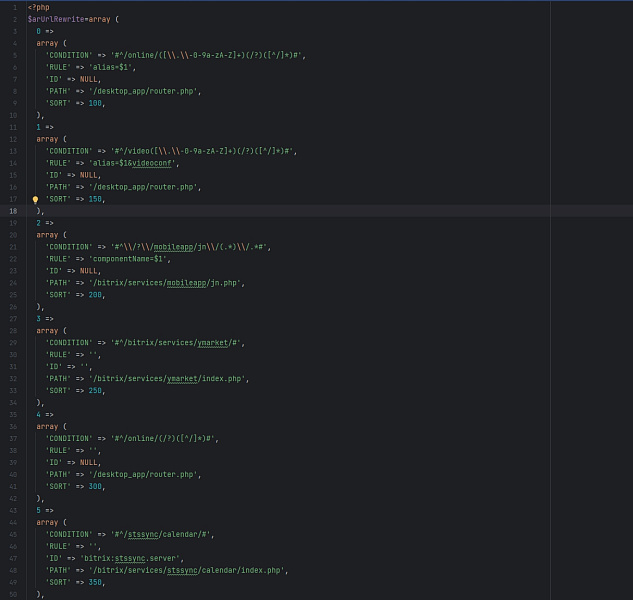
Task: Click the SORT value 150
Action: click(x=96, y=199)
